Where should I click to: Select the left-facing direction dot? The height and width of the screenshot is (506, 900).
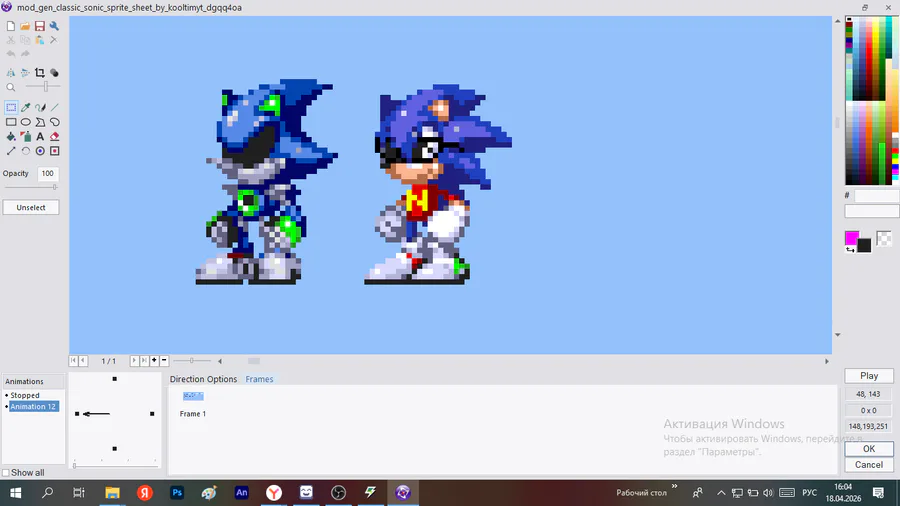pyautogui.click(x=77, y=414)
